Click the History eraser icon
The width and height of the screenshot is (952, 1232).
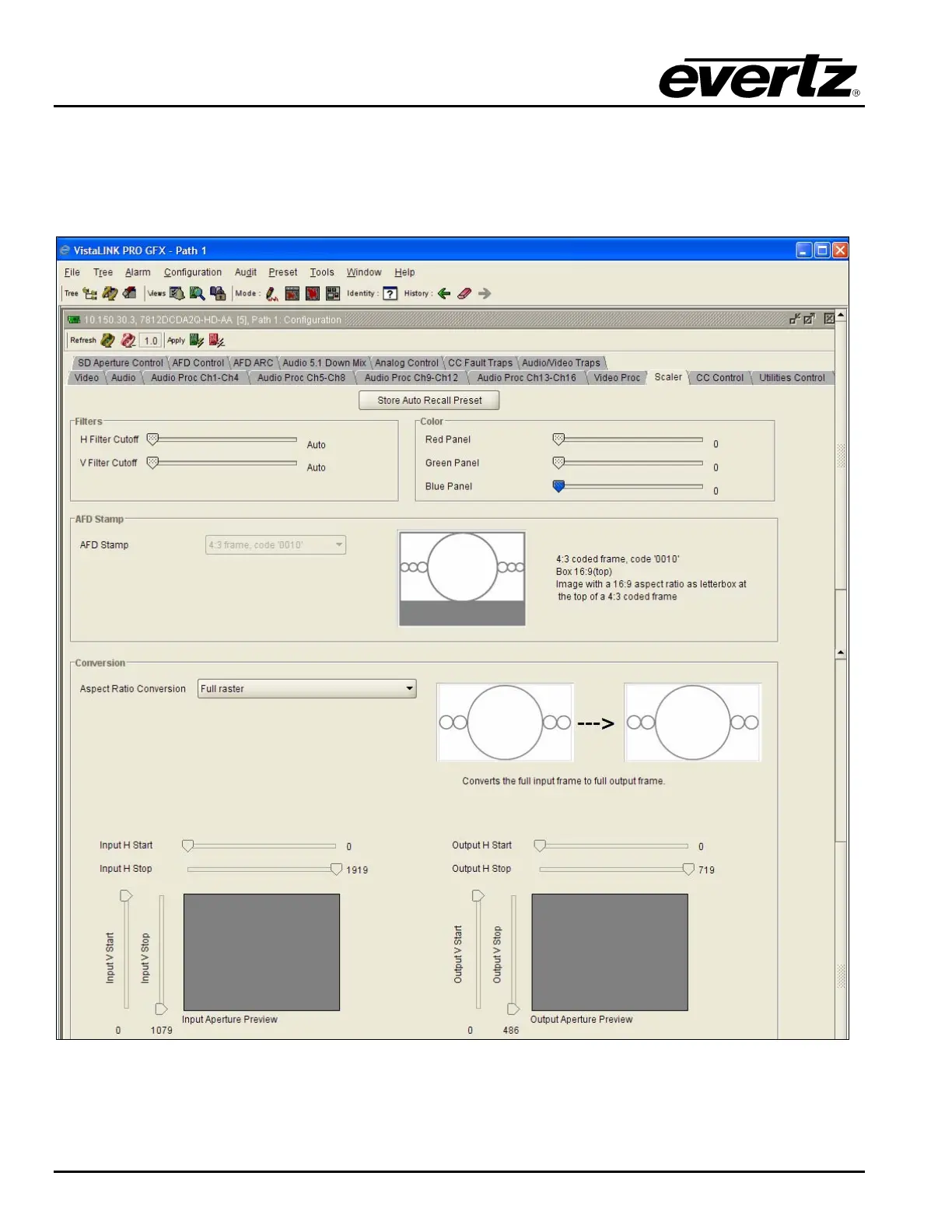pyautogui.click(x=464, y=293)
